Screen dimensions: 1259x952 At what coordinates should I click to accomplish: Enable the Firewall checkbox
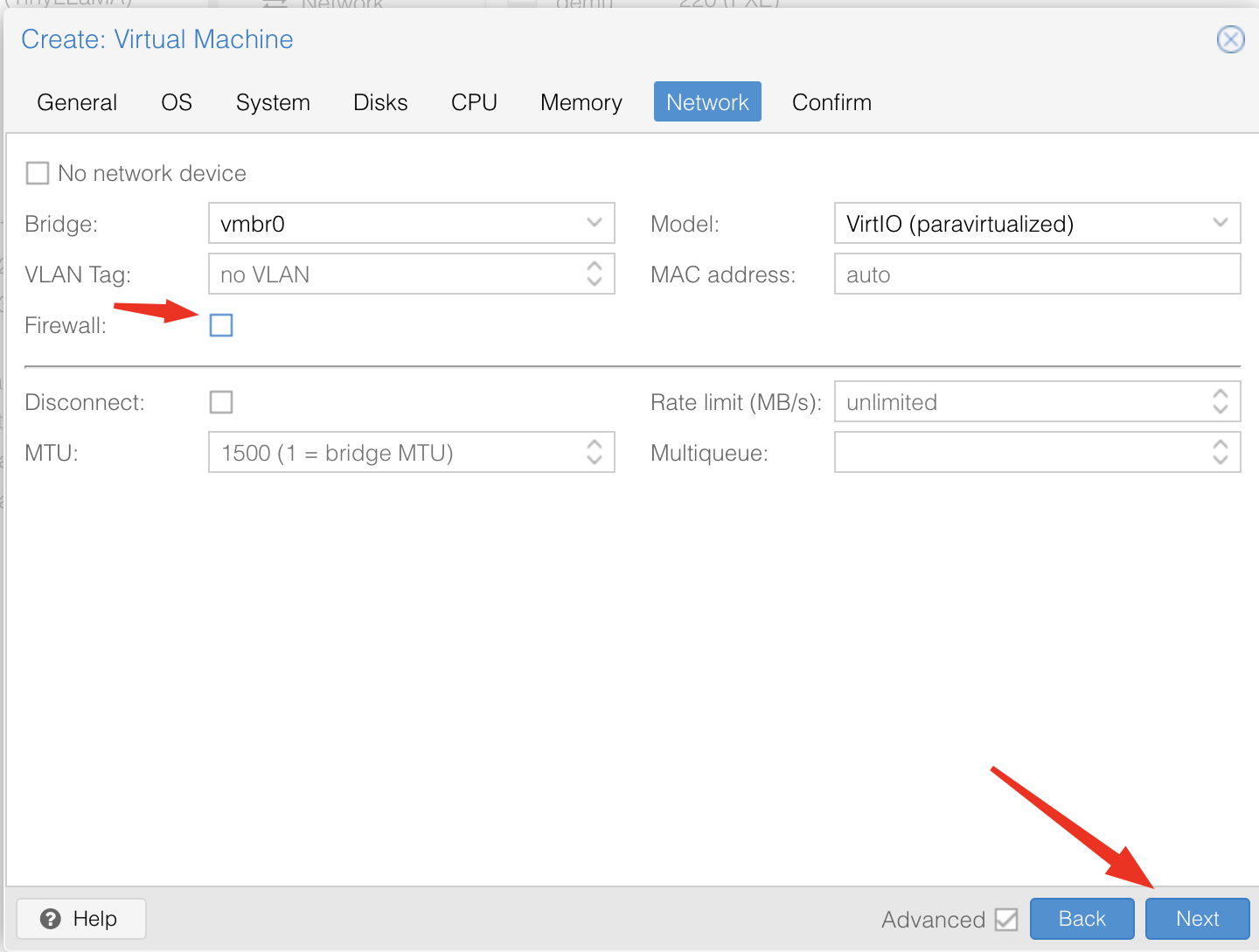click(x=221, y=325)
